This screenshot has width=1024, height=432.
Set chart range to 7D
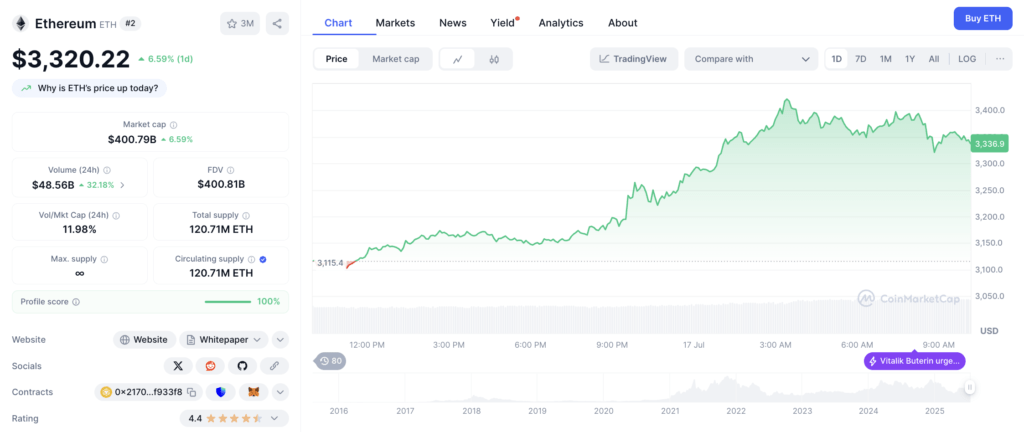pos(861,59)
